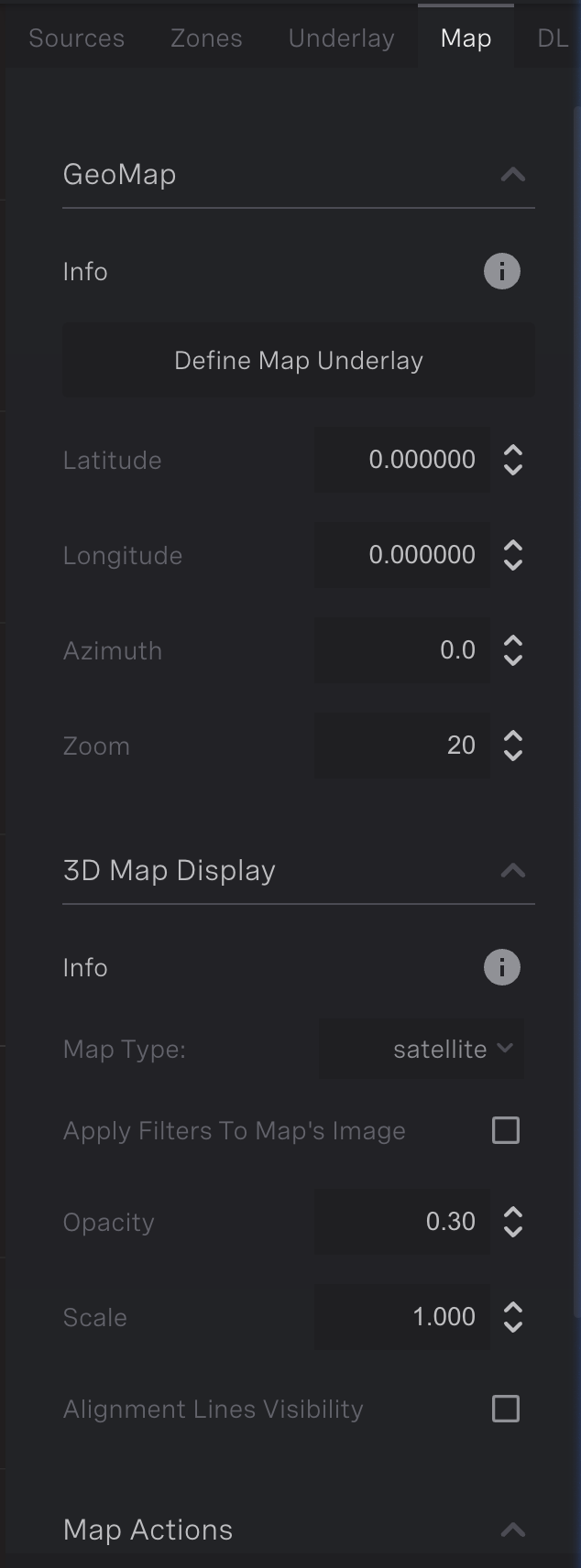Collapse the 3D Map Display section
Screen dimensions: 581x1568
point(514,871)
